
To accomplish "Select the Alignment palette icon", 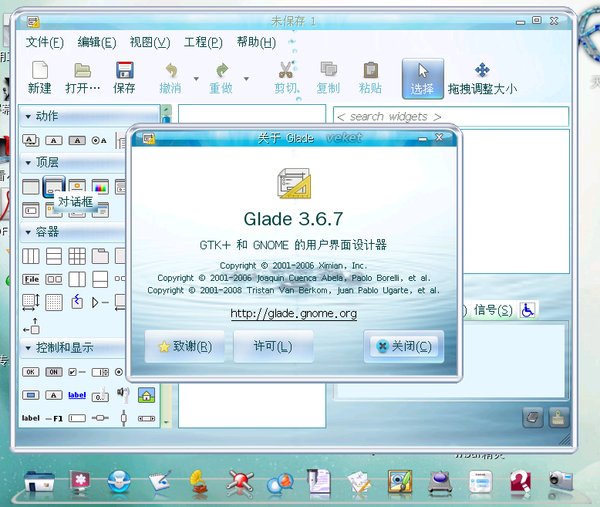I will coord(31,326).
